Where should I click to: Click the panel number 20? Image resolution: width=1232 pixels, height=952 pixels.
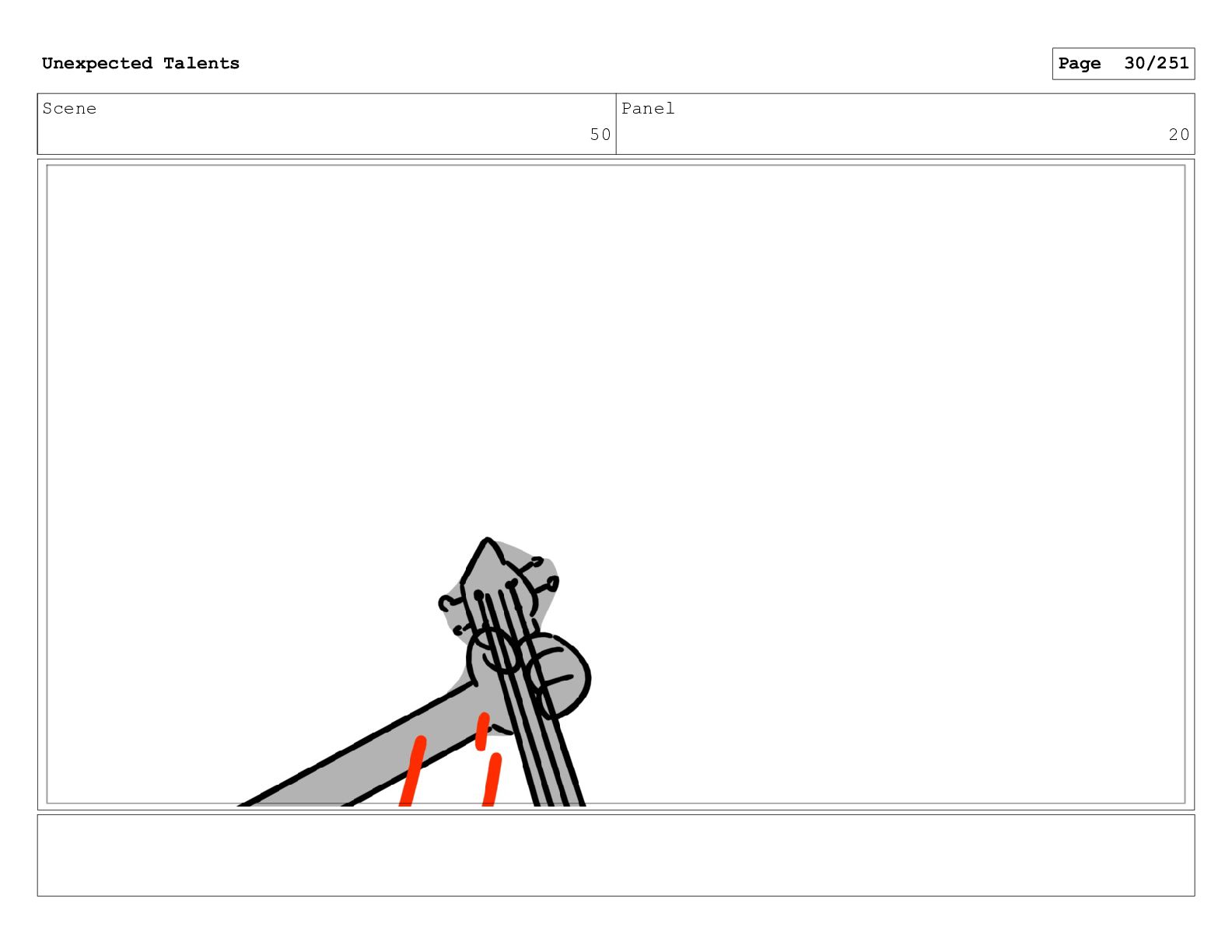[x=1178, y=135]
